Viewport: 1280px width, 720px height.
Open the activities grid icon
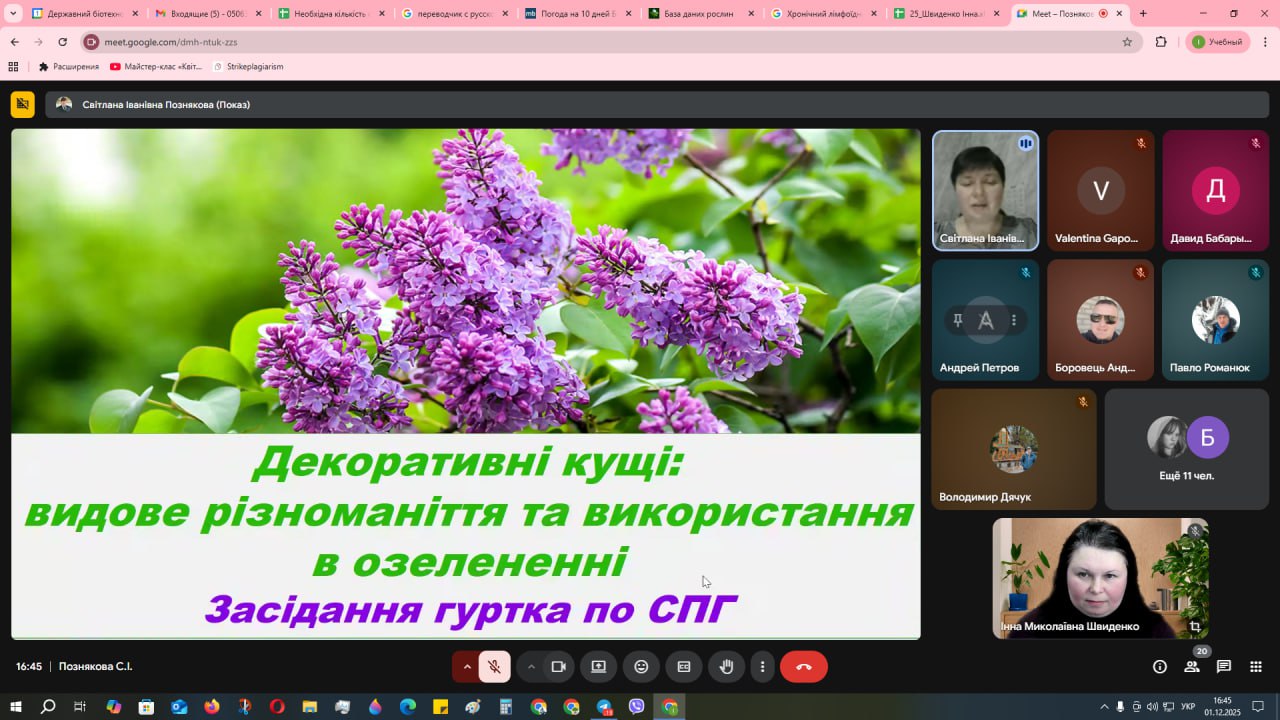tap(1256, 667)
